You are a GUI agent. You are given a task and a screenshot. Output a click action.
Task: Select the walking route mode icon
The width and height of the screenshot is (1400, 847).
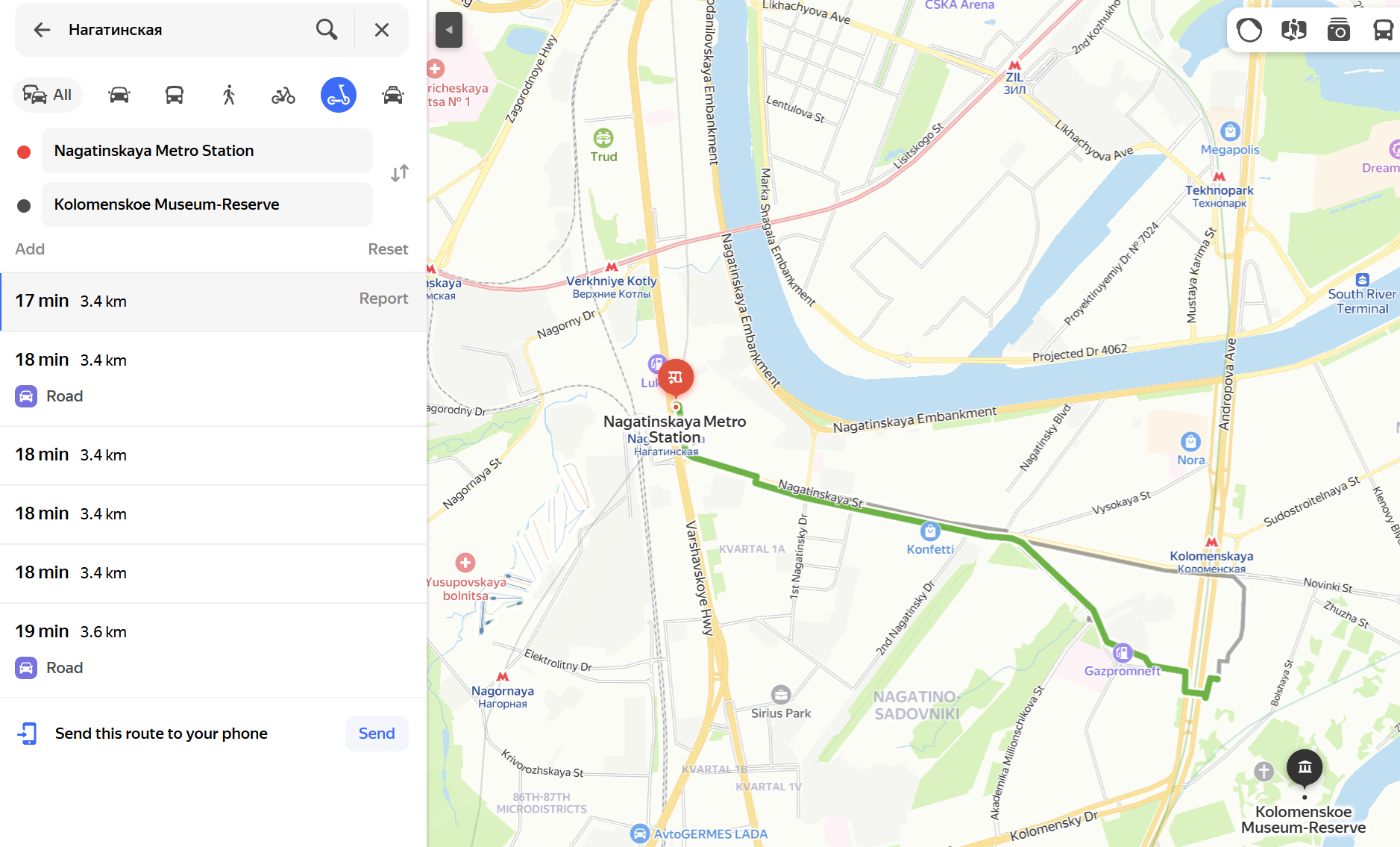(x=229, y=95)
